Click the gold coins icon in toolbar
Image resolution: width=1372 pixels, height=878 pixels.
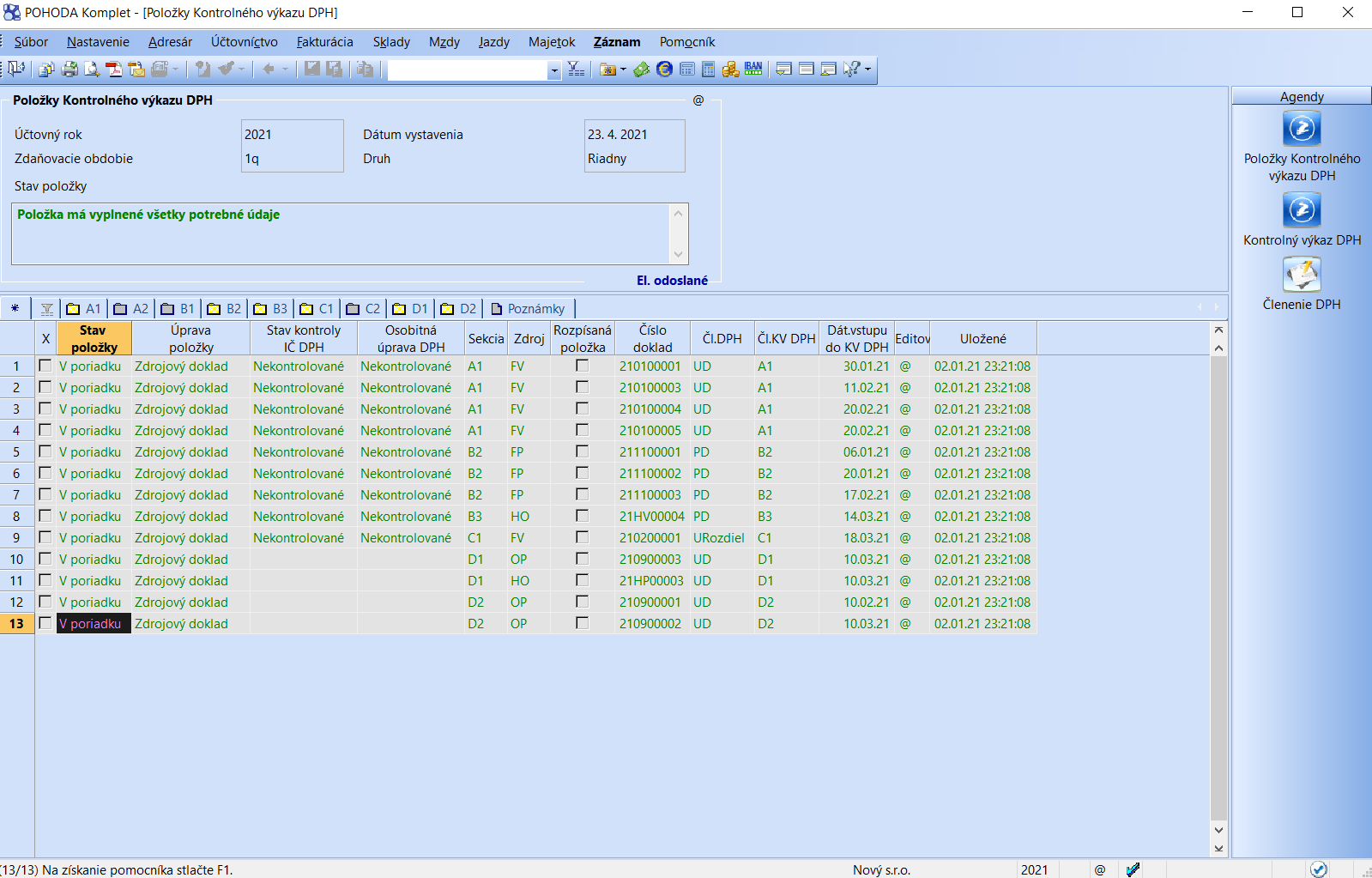731,70
